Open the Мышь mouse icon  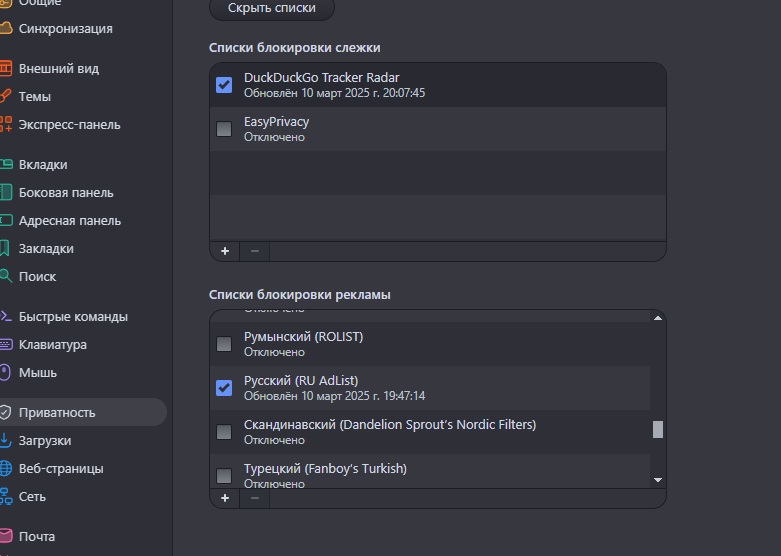click(4, 372)
